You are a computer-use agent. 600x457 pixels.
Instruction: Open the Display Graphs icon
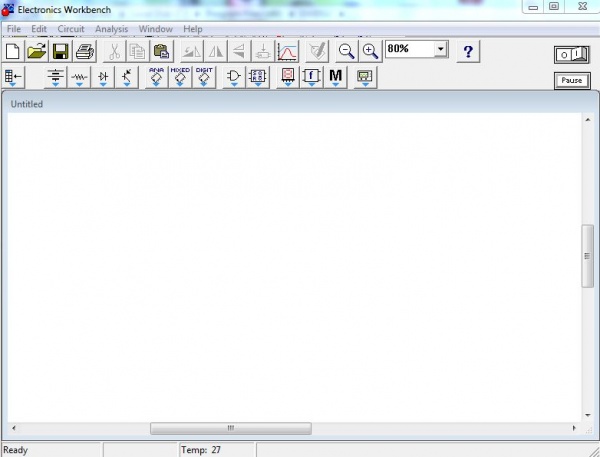tap(287, 51)
